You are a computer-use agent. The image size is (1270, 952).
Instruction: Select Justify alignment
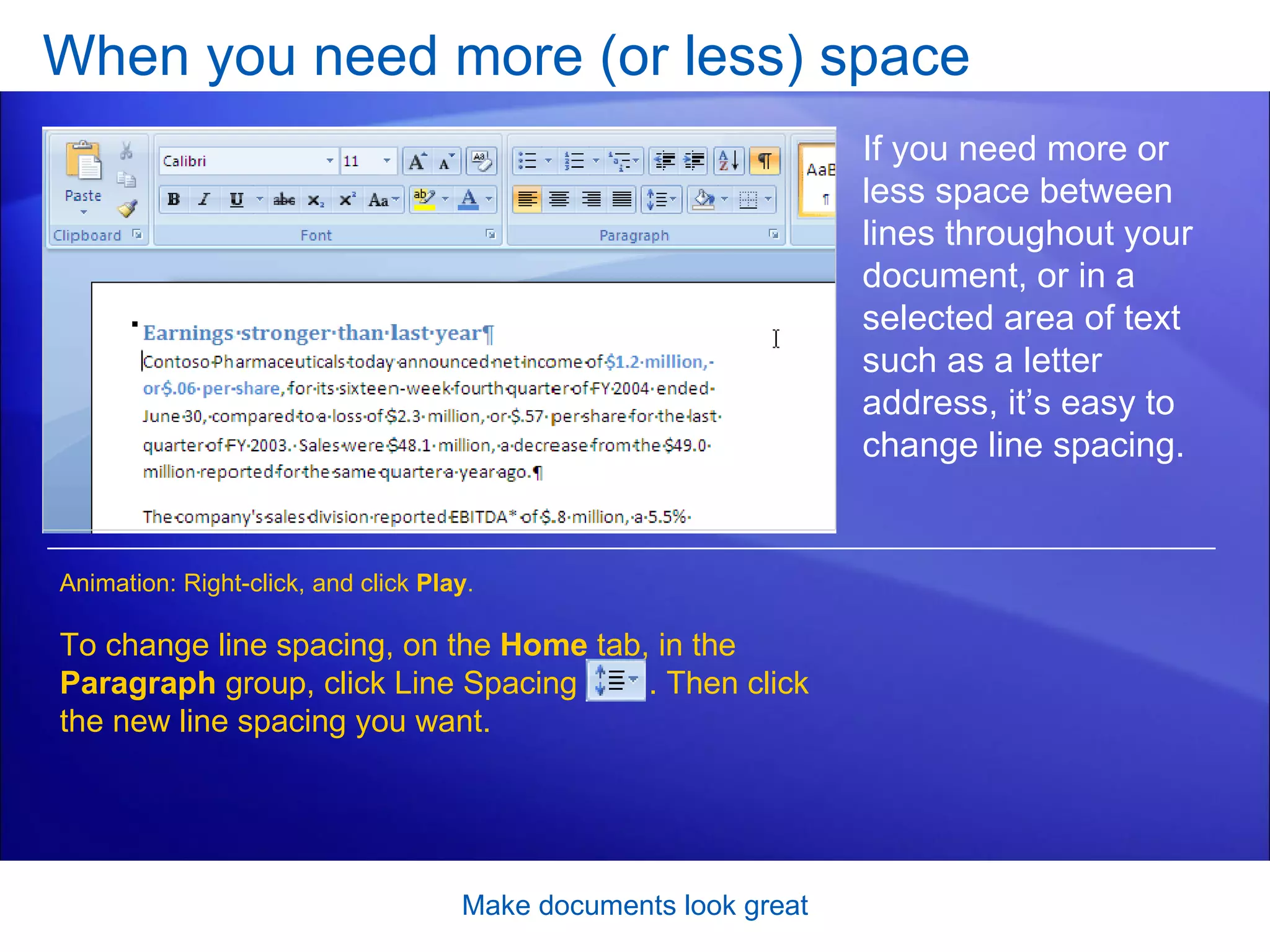pyautogui.click(x=622, y=200)
